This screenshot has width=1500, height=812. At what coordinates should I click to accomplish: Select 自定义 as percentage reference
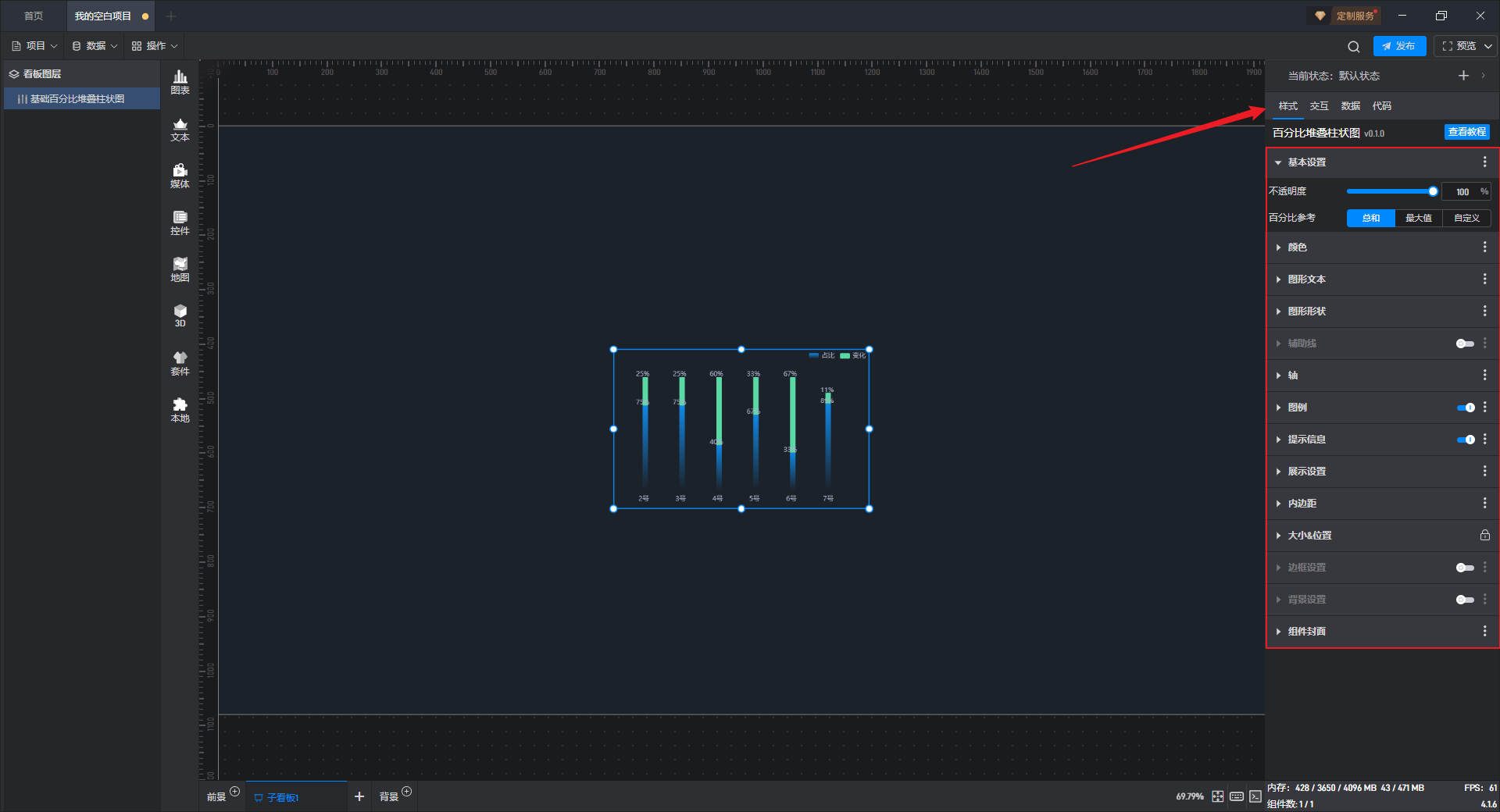[x=1466, y=218]
